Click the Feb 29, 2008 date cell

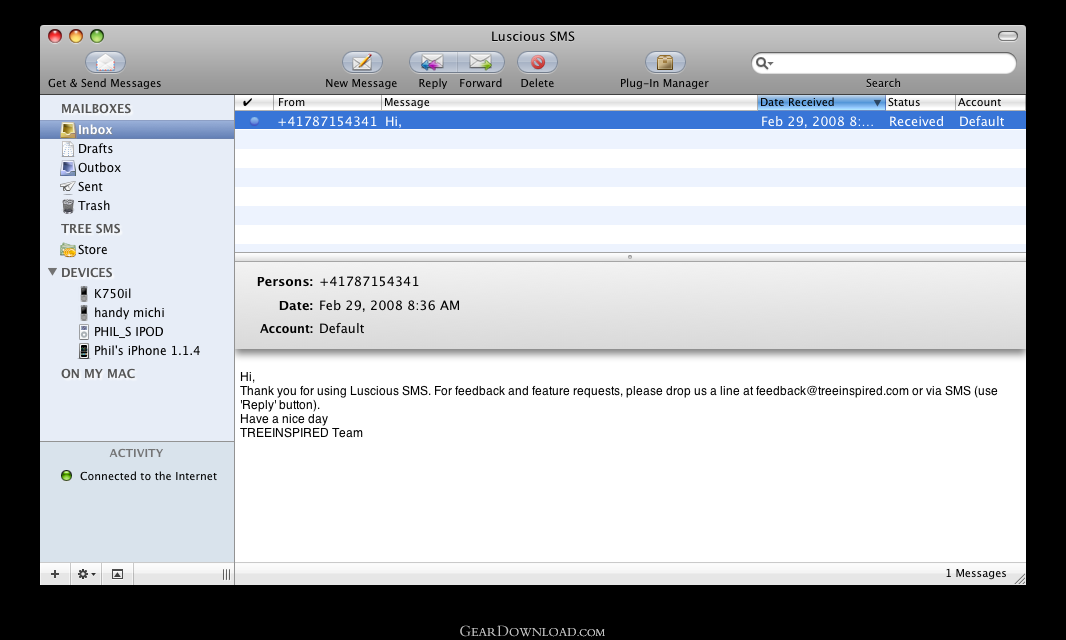click(x=816, y=121)
